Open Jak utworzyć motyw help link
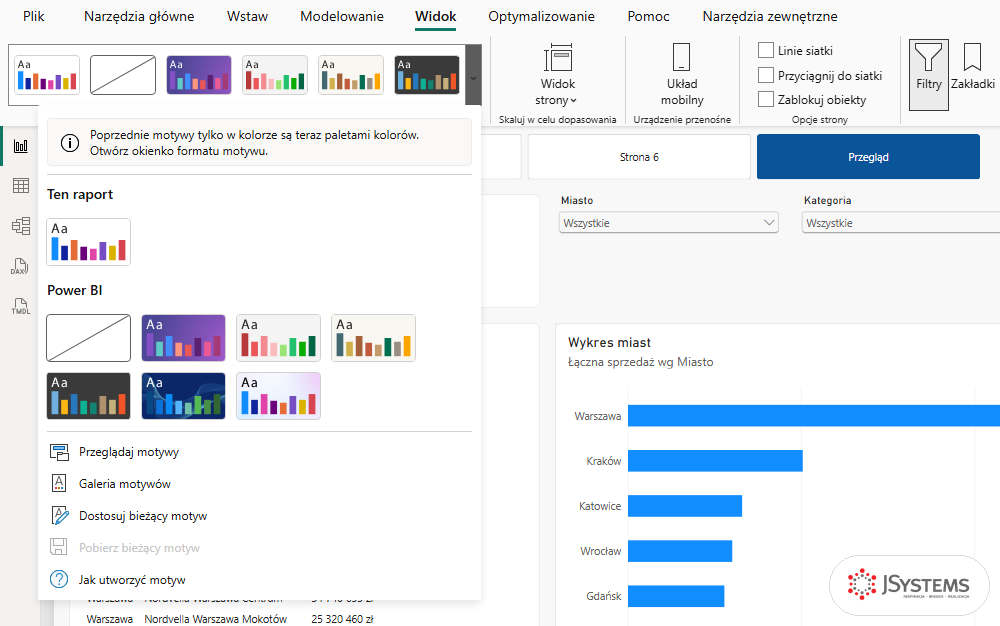This screenshot has height=626, width=1000. 132,579
